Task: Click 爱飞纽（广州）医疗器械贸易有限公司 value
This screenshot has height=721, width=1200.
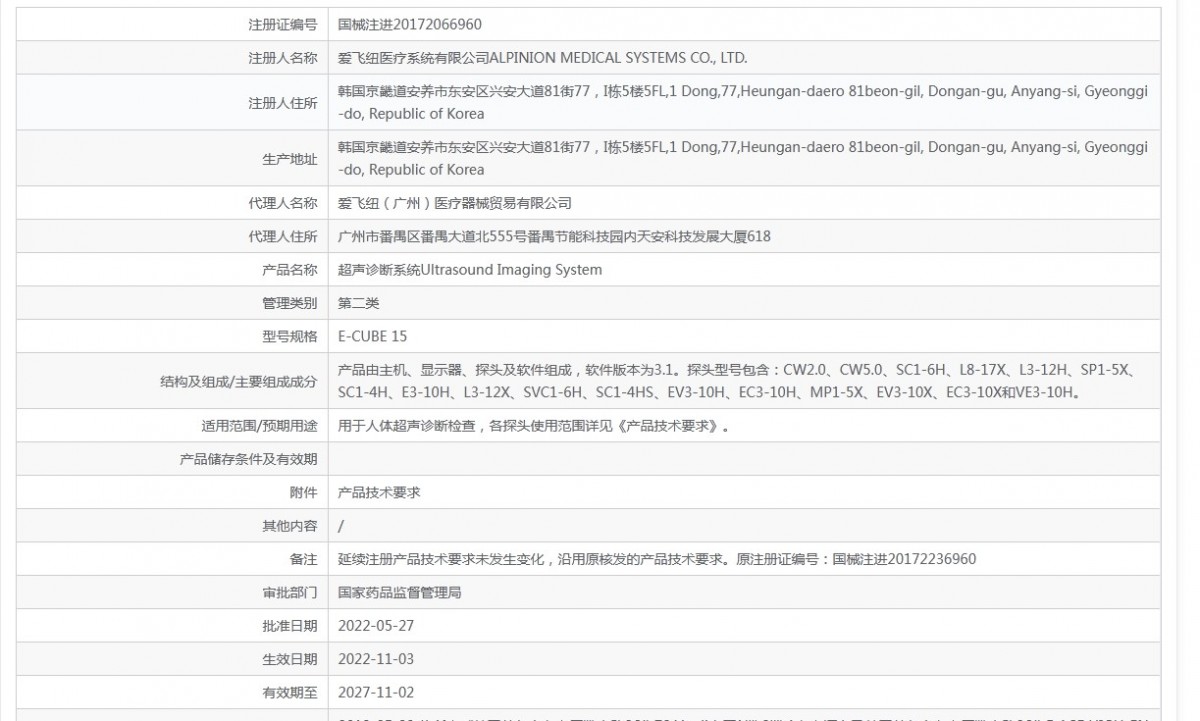Action: coord(455,203)
